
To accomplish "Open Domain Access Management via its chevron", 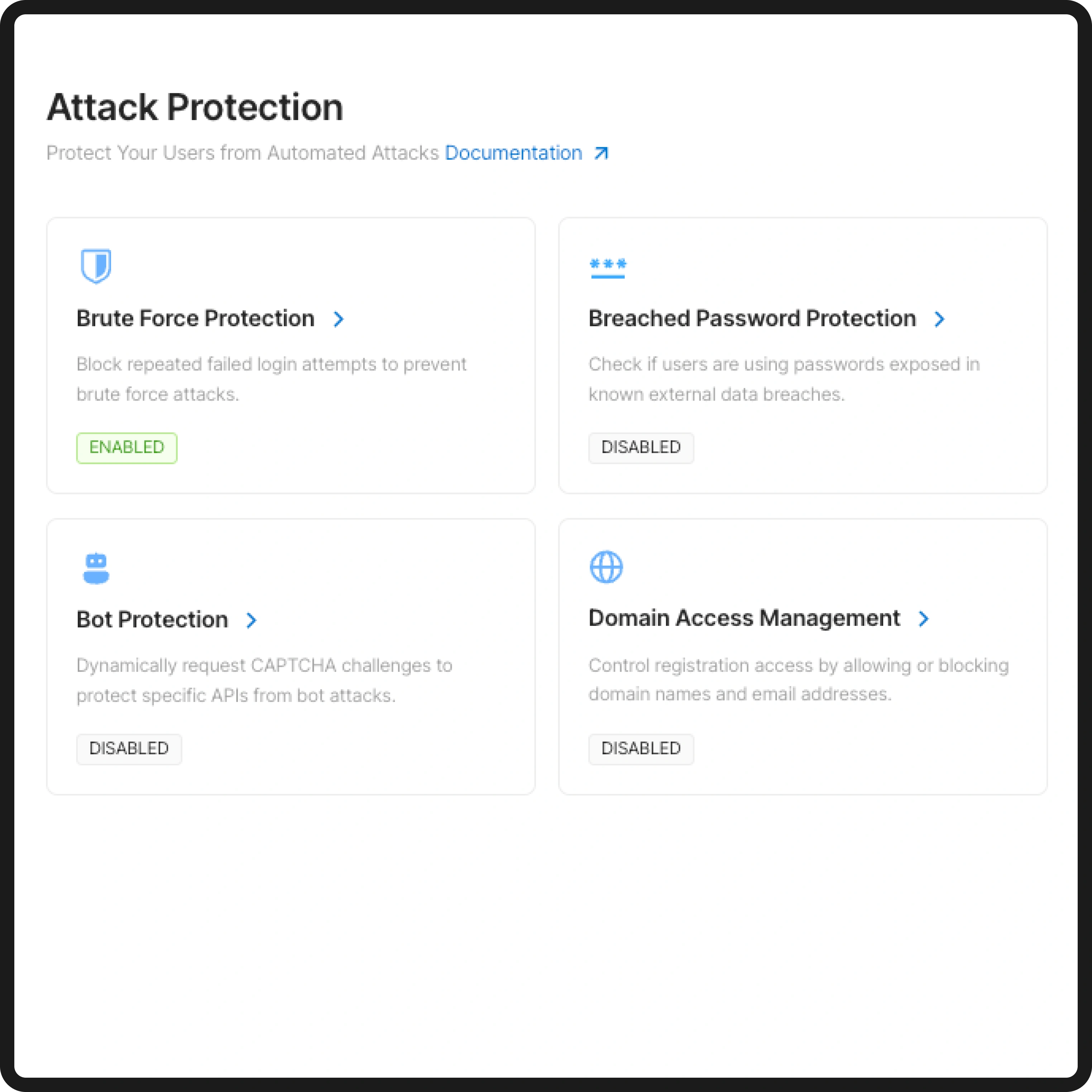I will (924, 618).
